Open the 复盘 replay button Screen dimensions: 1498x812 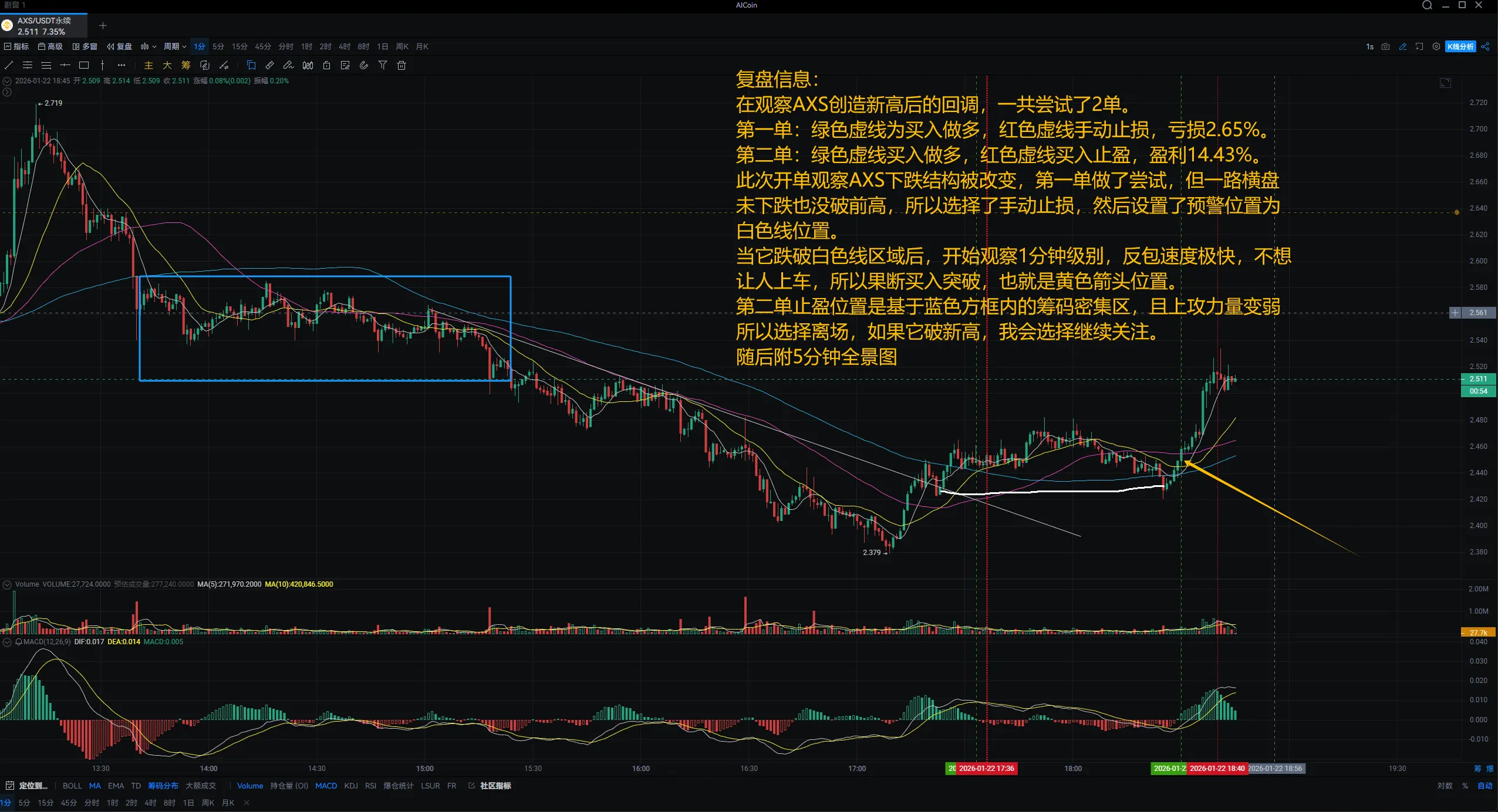click(120, 46)
